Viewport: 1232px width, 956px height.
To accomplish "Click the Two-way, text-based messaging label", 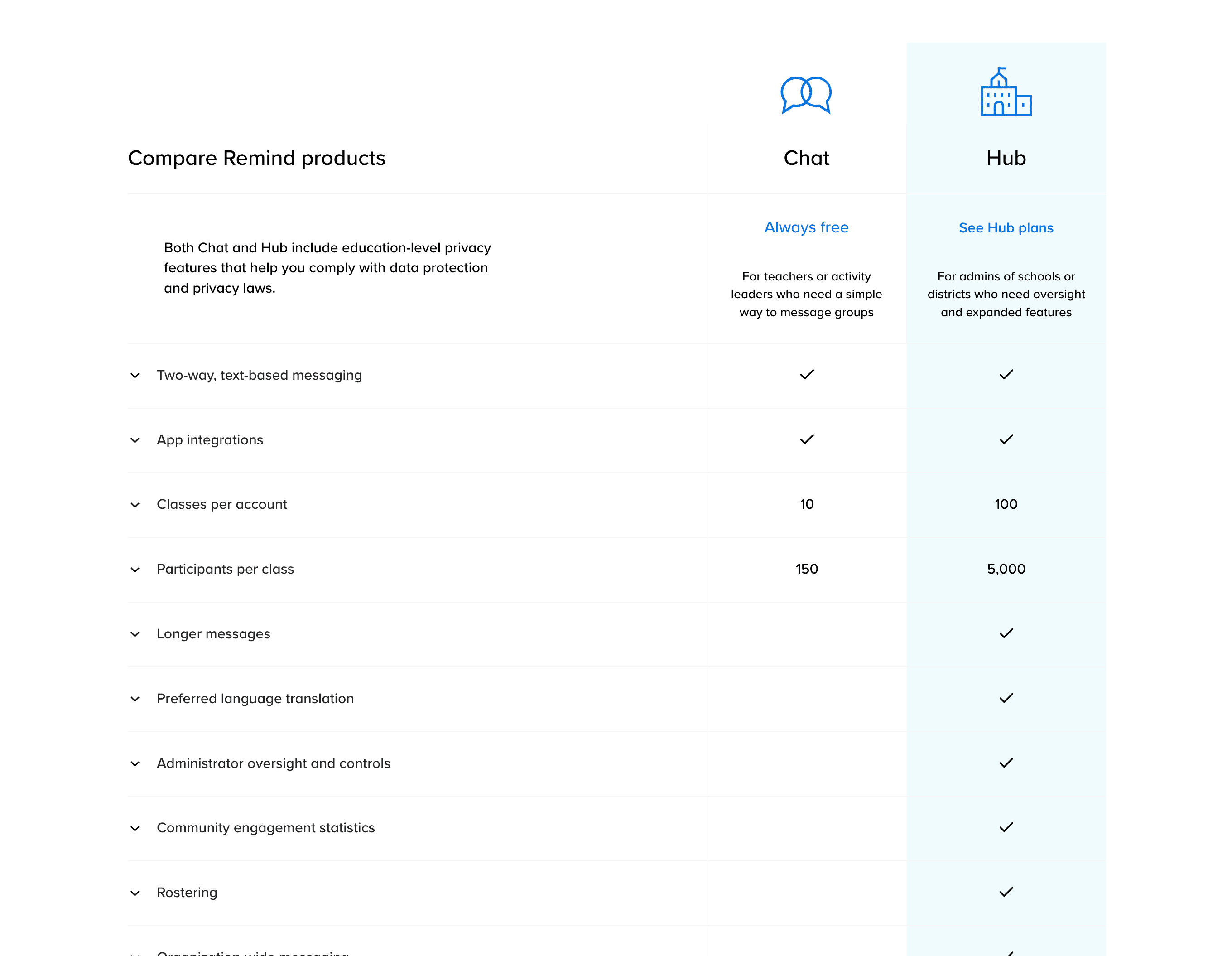I will point(260,376).
